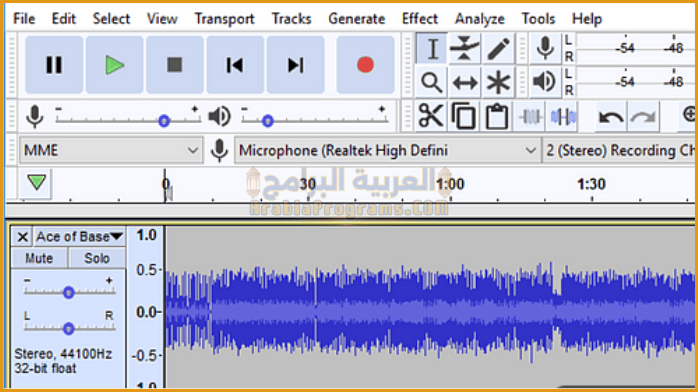698x392 pixels.
Task: Click the green timeline play-head triangle button
Action: point(37,182)
